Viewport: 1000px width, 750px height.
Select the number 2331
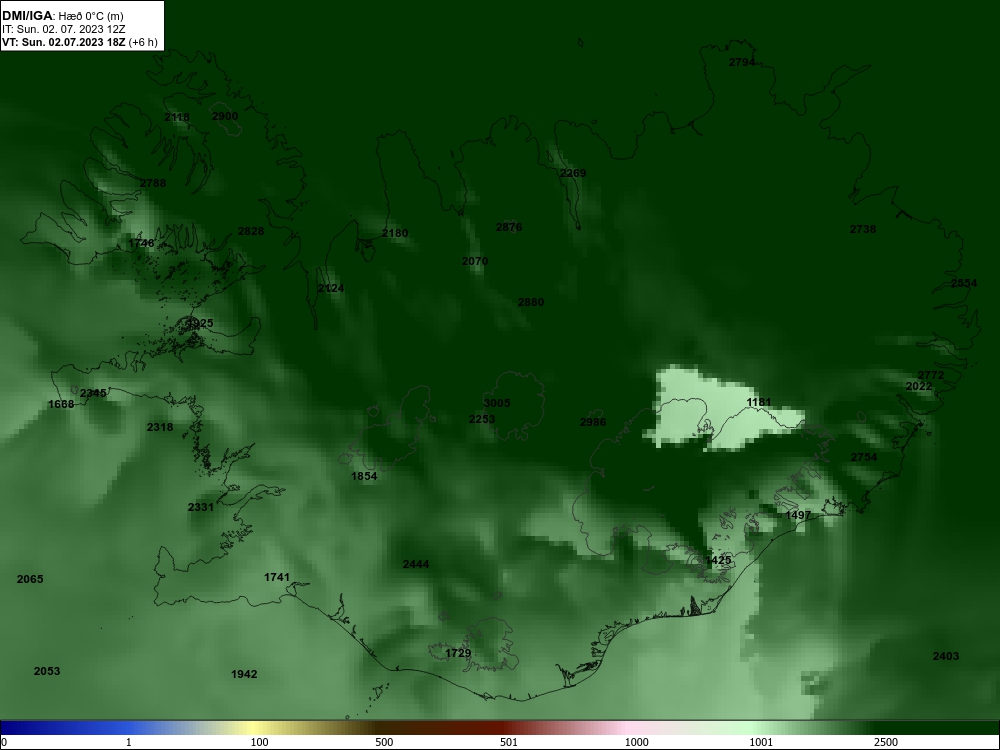pos(201,507)
